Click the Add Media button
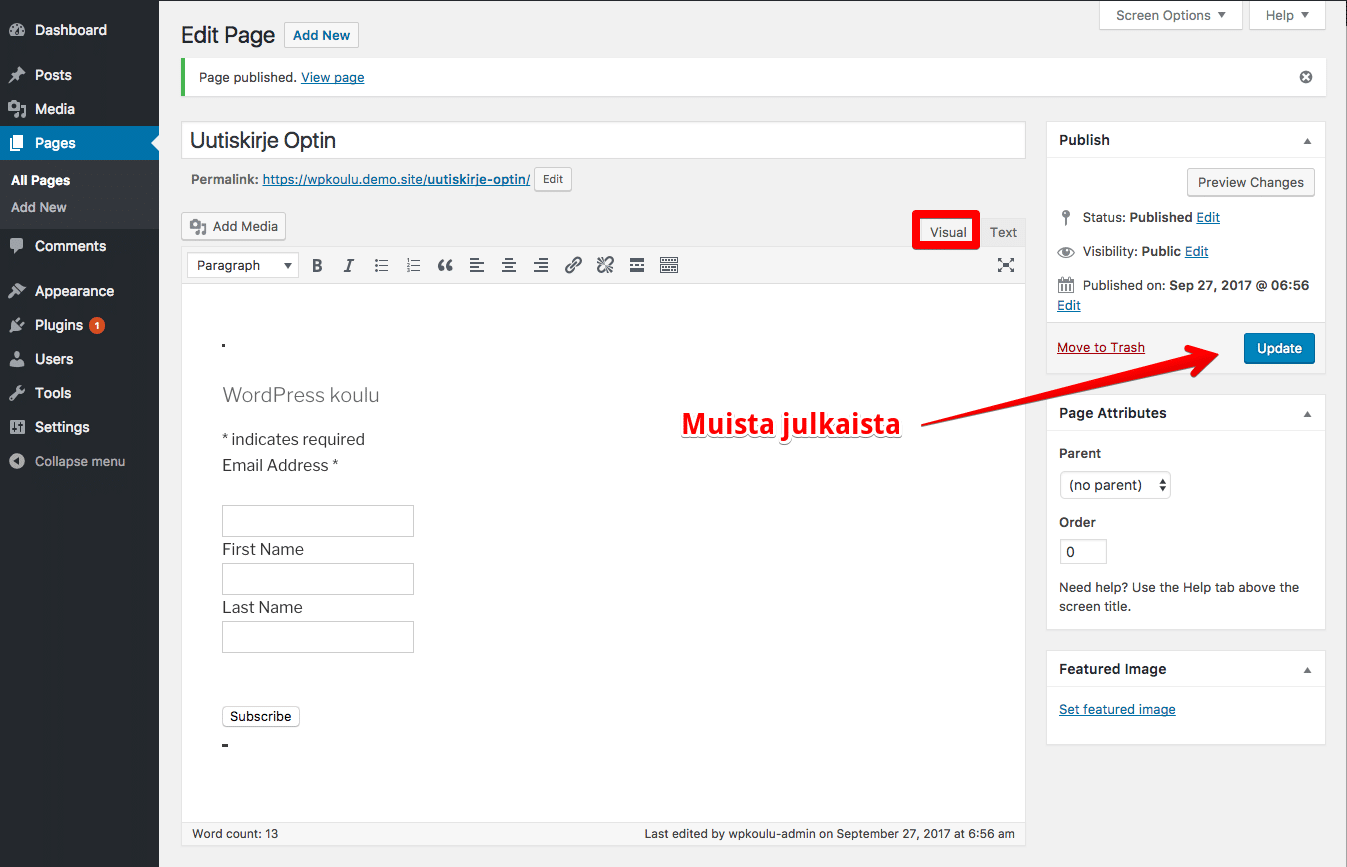This screenshot has width=1347, height=867. point(234,226)
